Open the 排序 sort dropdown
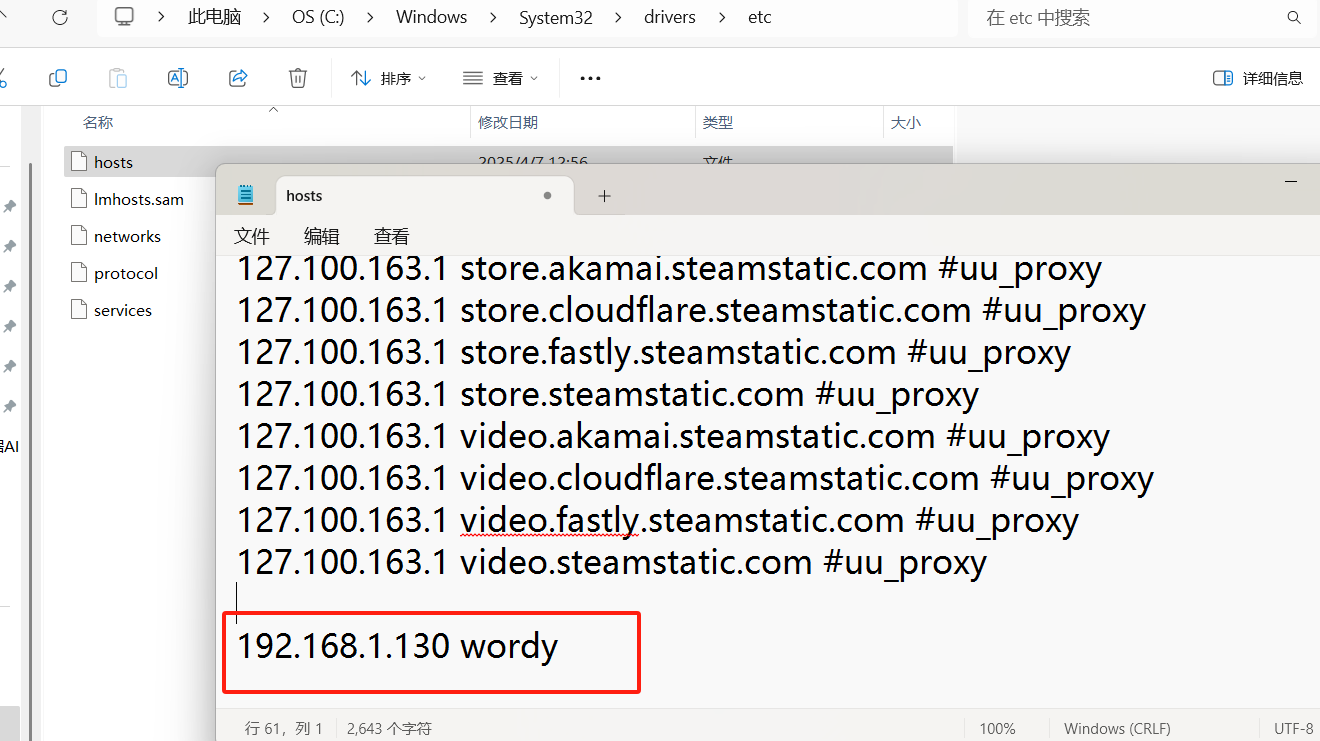This screenshot has height=741, width=1320. 389,78
